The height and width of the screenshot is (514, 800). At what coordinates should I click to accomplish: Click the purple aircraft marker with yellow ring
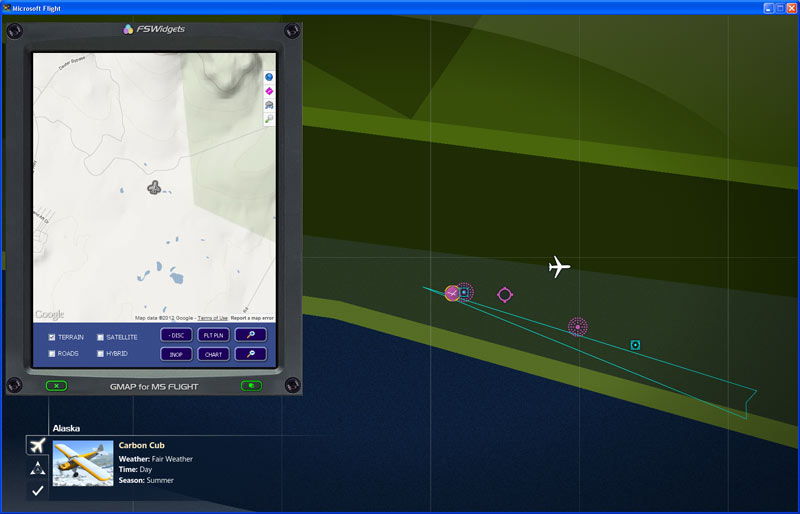(452, 293)
